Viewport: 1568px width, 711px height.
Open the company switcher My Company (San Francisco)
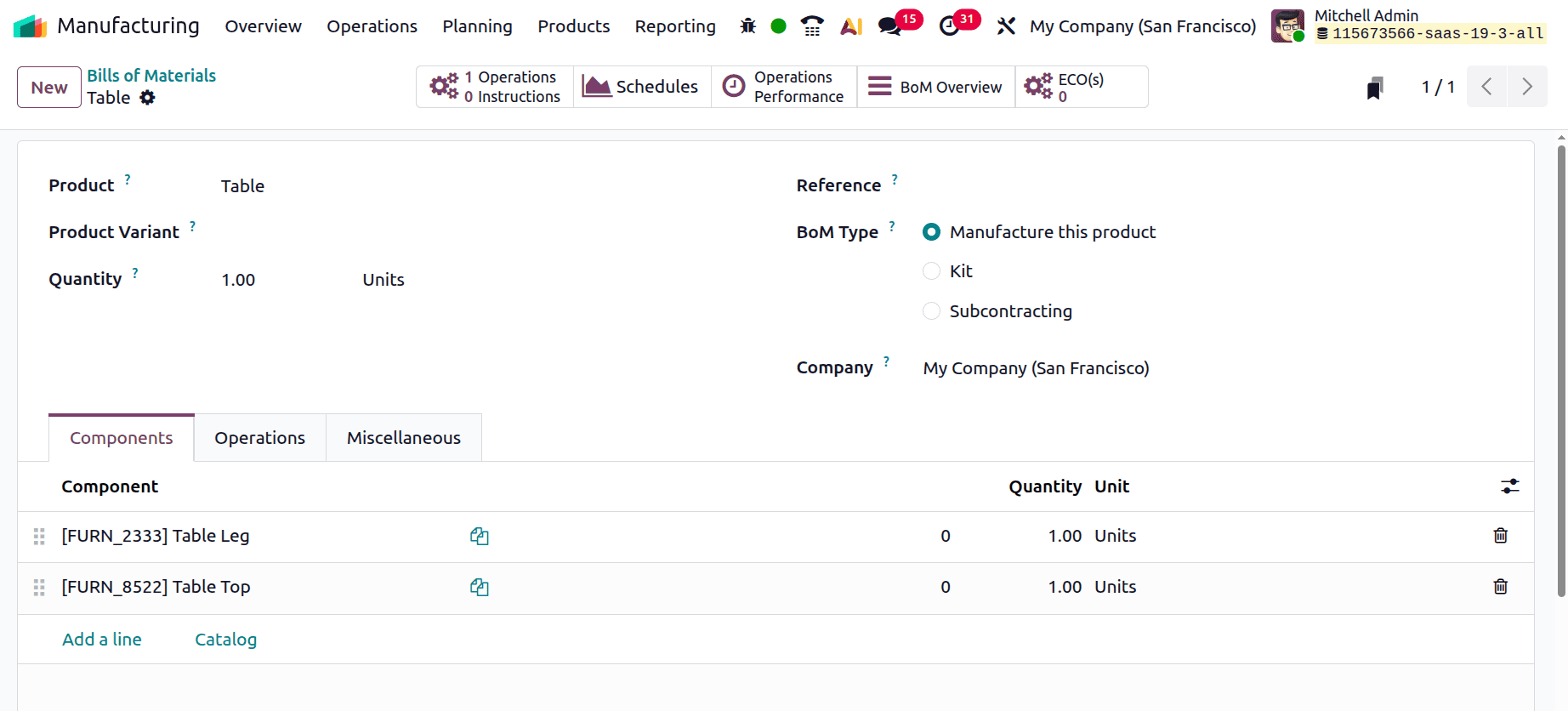pos(1143,26)
